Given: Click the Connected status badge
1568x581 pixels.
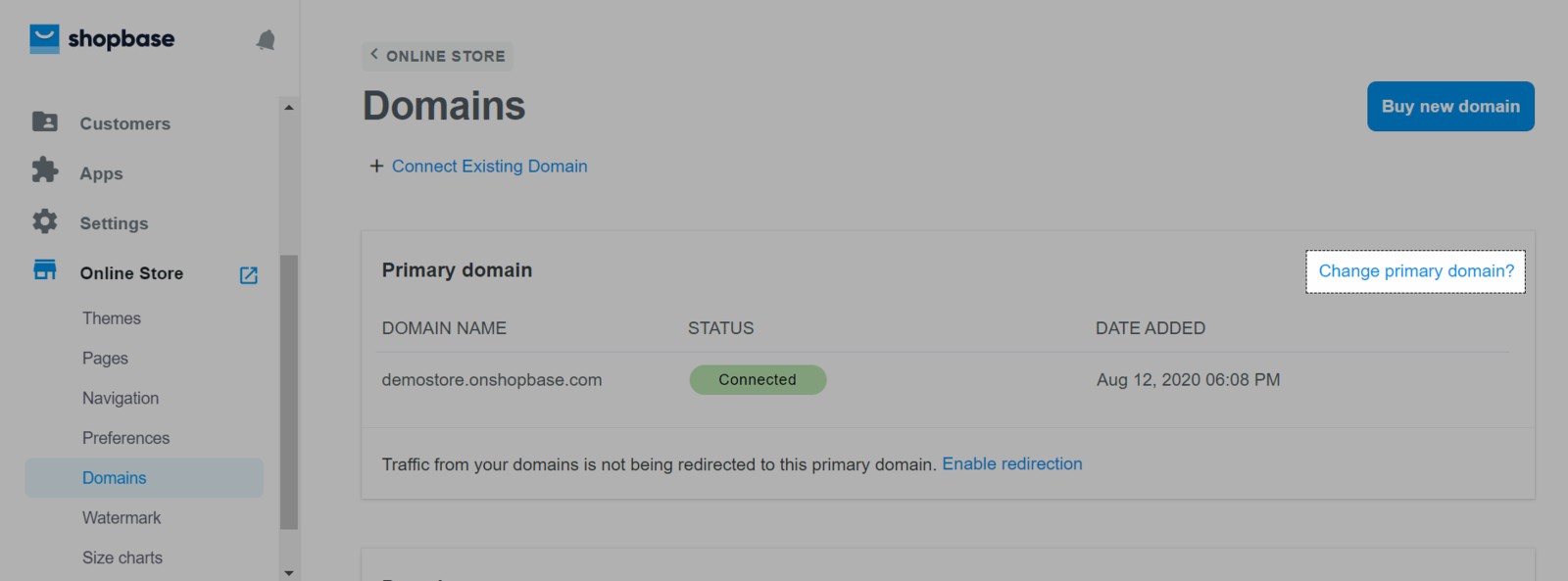Looking at the screenshot, I should pyautogui.click(x=758, y=379).
